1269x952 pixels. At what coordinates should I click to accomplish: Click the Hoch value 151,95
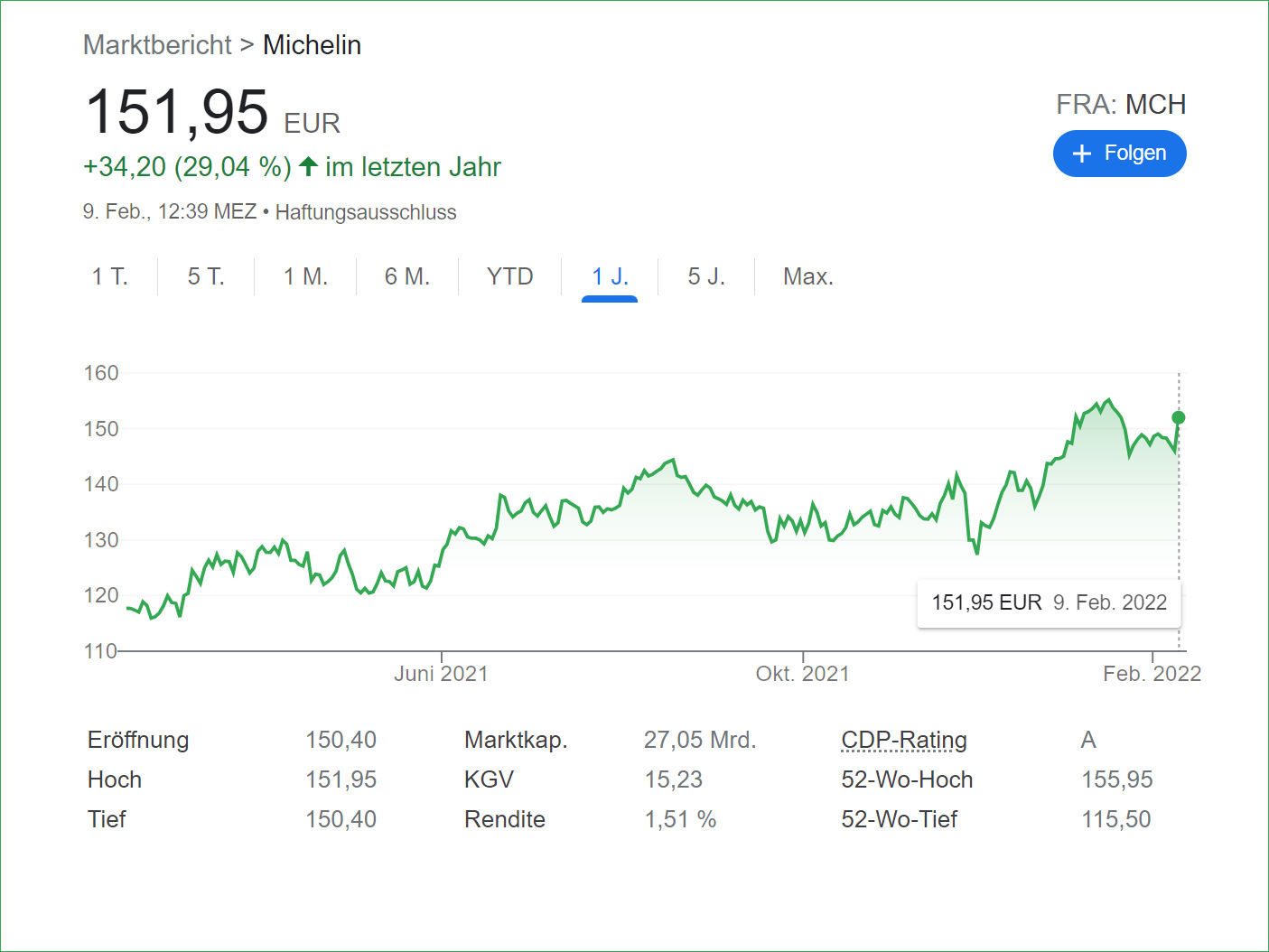click(x=341, y=779)
